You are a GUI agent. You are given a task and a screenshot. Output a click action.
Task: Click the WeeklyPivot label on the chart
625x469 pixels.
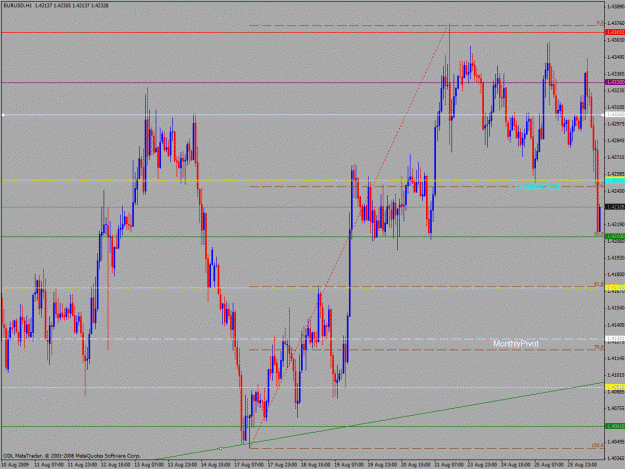coord(537,186)
